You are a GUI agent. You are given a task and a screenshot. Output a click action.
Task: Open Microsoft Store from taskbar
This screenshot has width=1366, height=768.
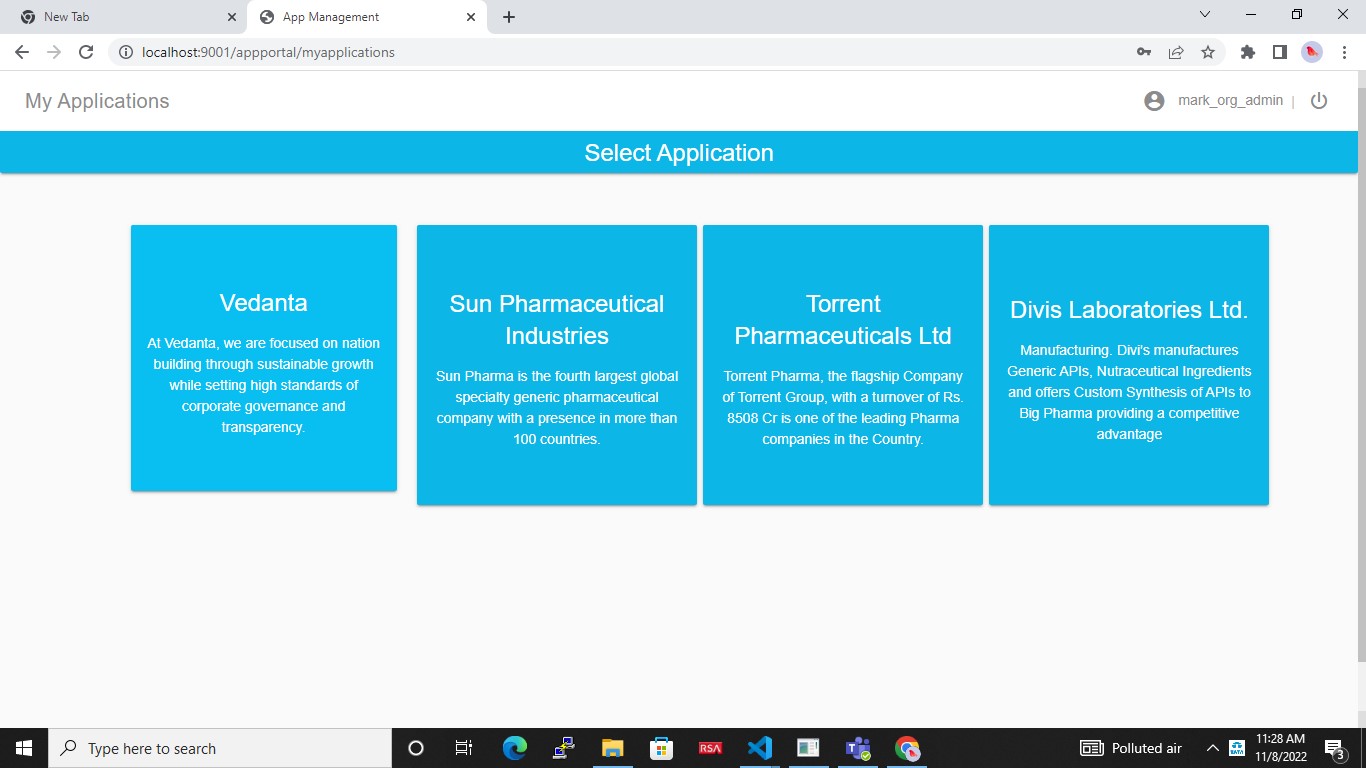[661, 748]
